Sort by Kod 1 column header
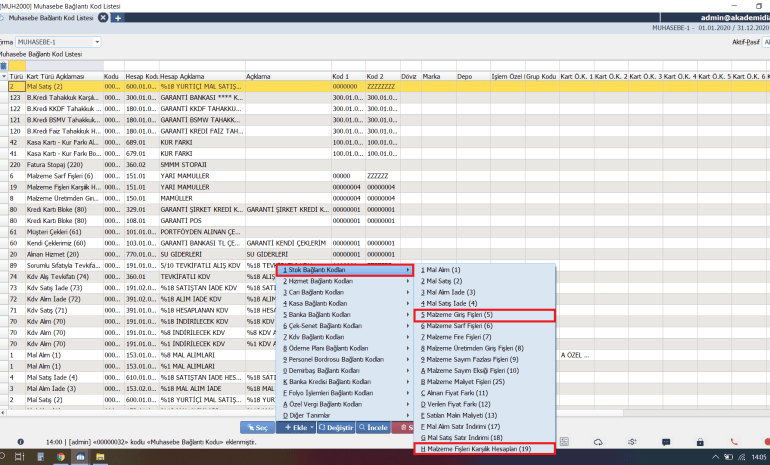 (x=348, y=77)
